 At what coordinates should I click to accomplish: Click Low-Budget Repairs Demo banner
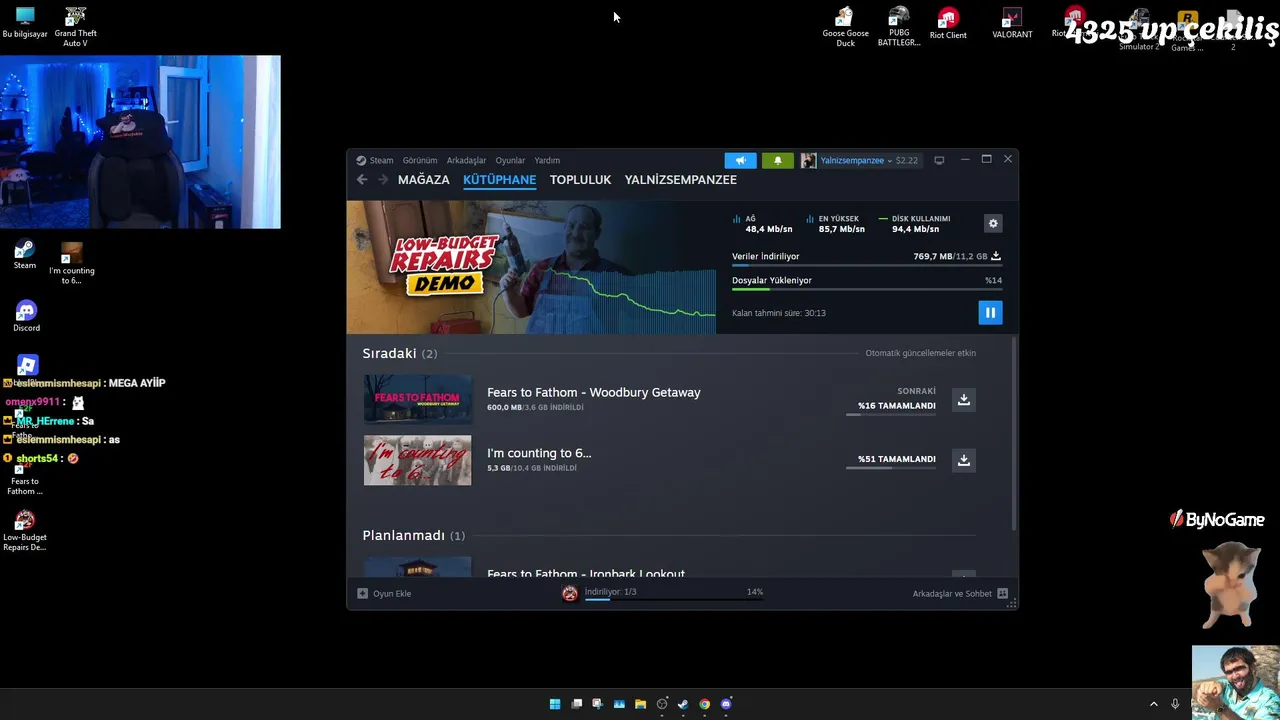point(531,267)
